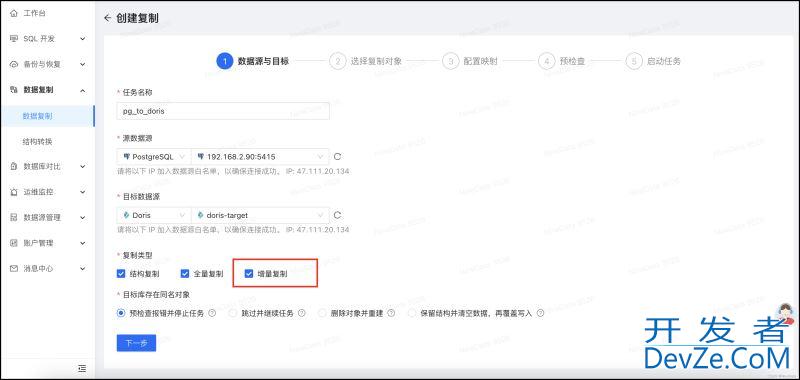Show help for 跳过并继续任务
The image size is (800, 380).
[x=302, y=313]
